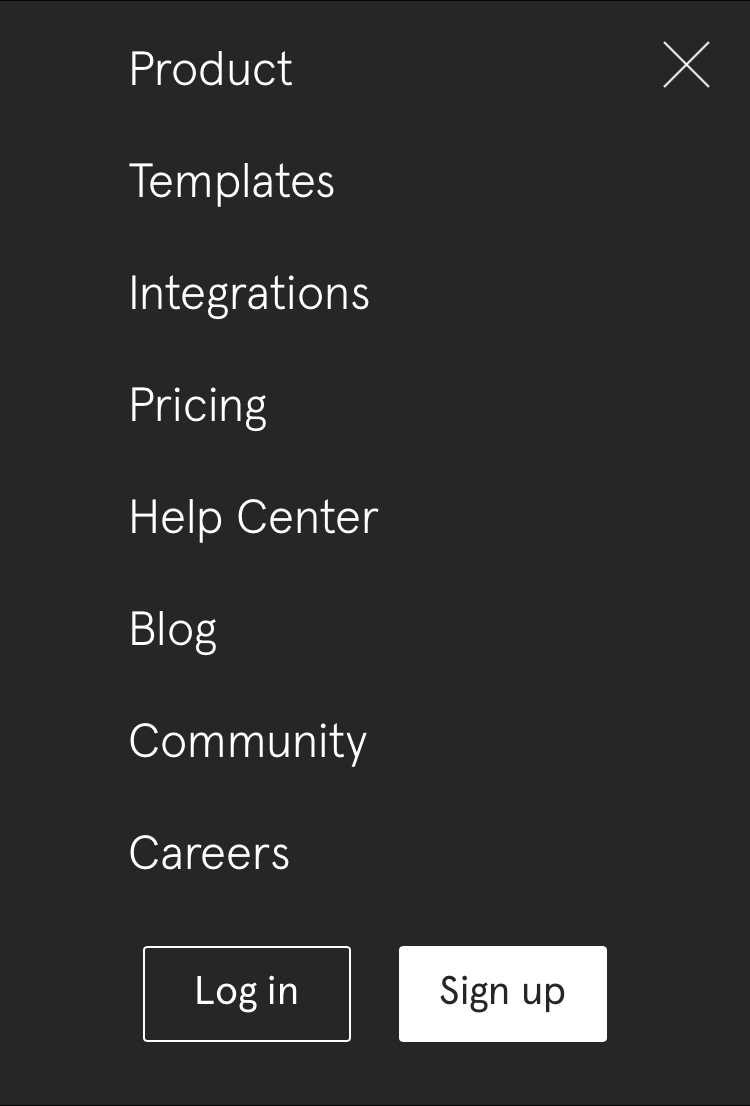Navigate to the Blog
Viewport: 750px width, 1106px height.
[173, 630]
